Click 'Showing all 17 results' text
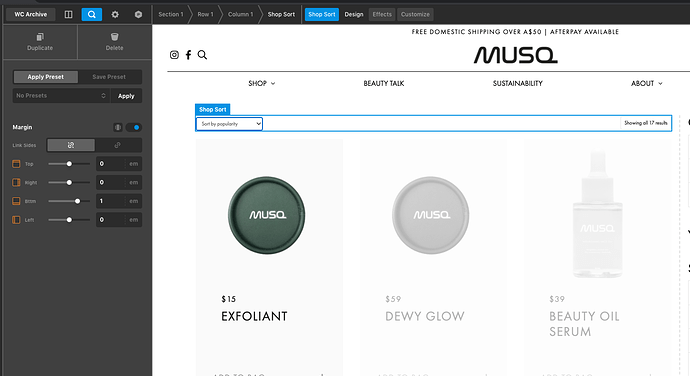 (646, 123)
